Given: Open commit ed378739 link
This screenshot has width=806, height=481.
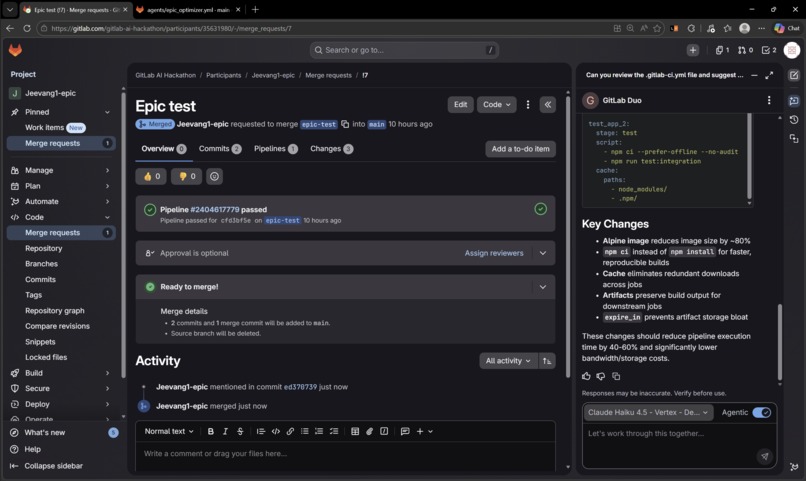Looking at the screenshot, I should (x=300, y=387).
